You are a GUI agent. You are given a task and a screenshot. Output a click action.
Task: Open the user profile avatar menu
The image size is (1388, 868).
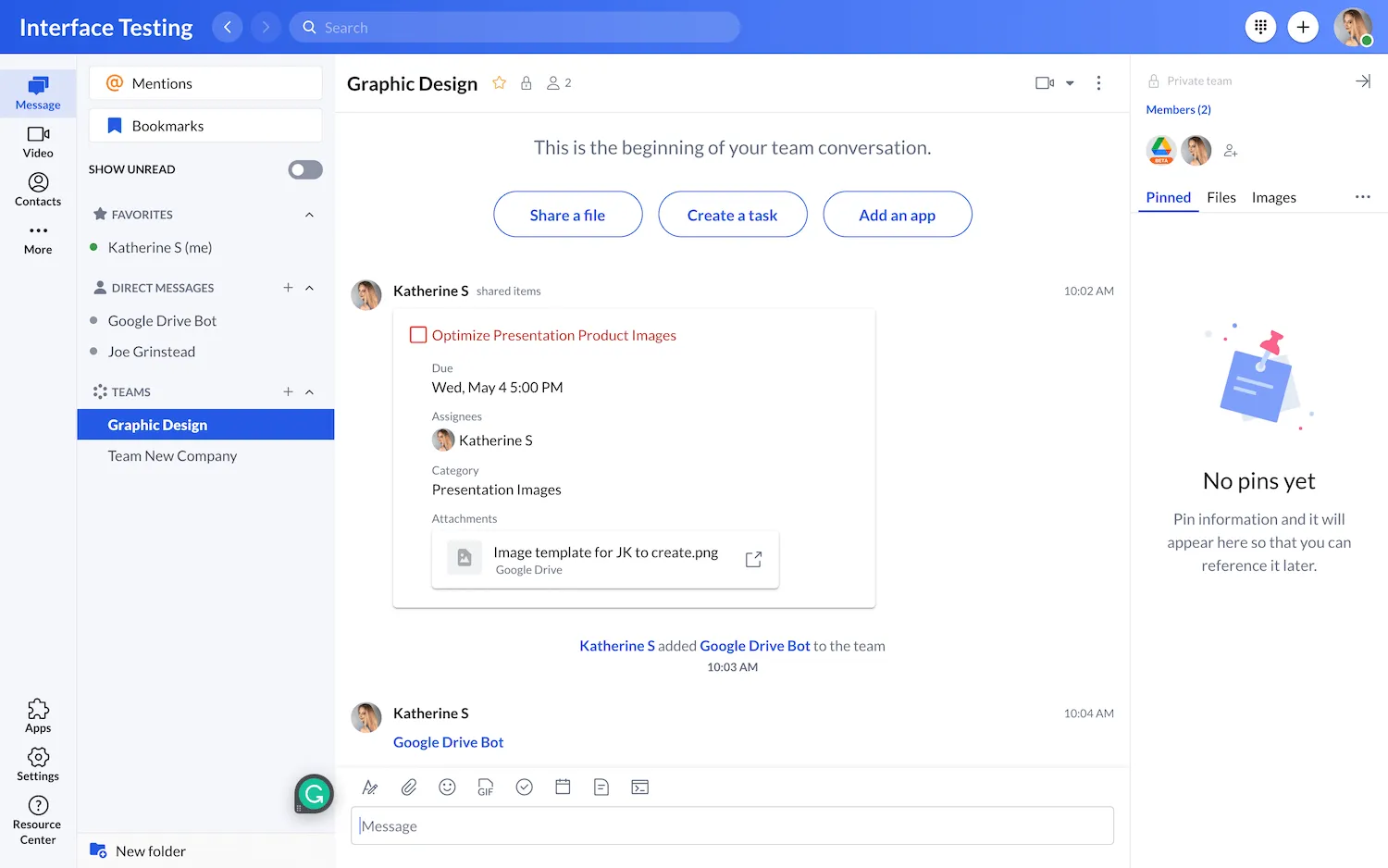click(x=1353, y=27)
